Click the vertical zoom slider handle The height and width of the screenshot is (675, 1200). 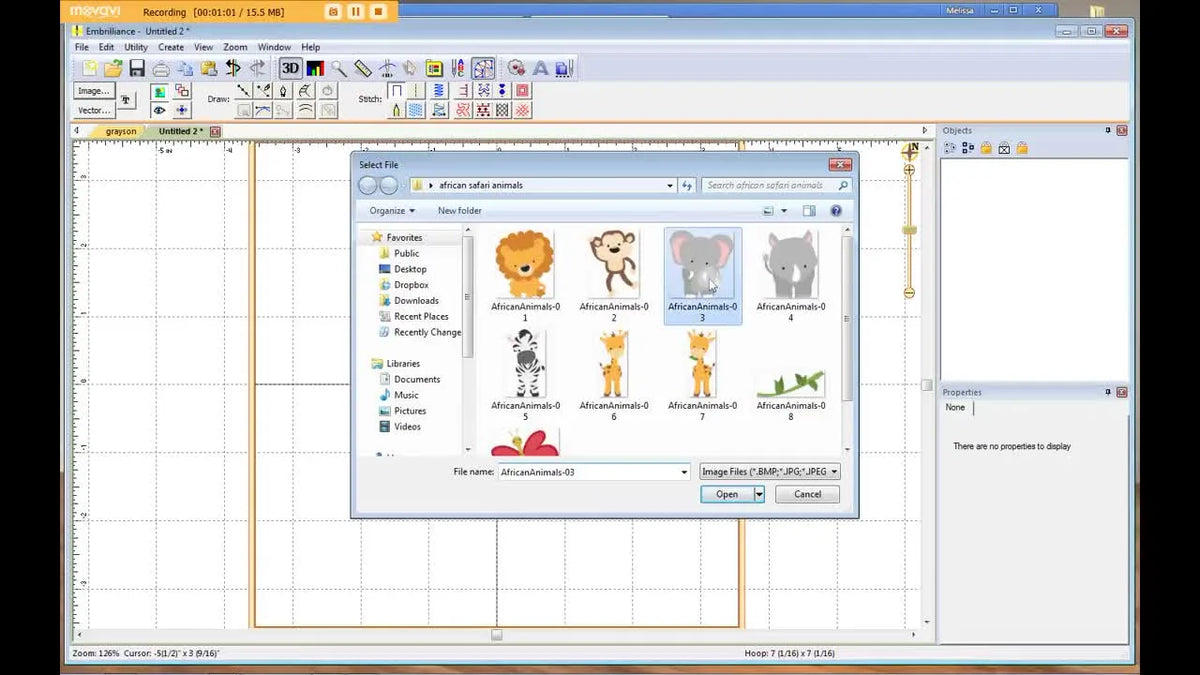(909, 230)
